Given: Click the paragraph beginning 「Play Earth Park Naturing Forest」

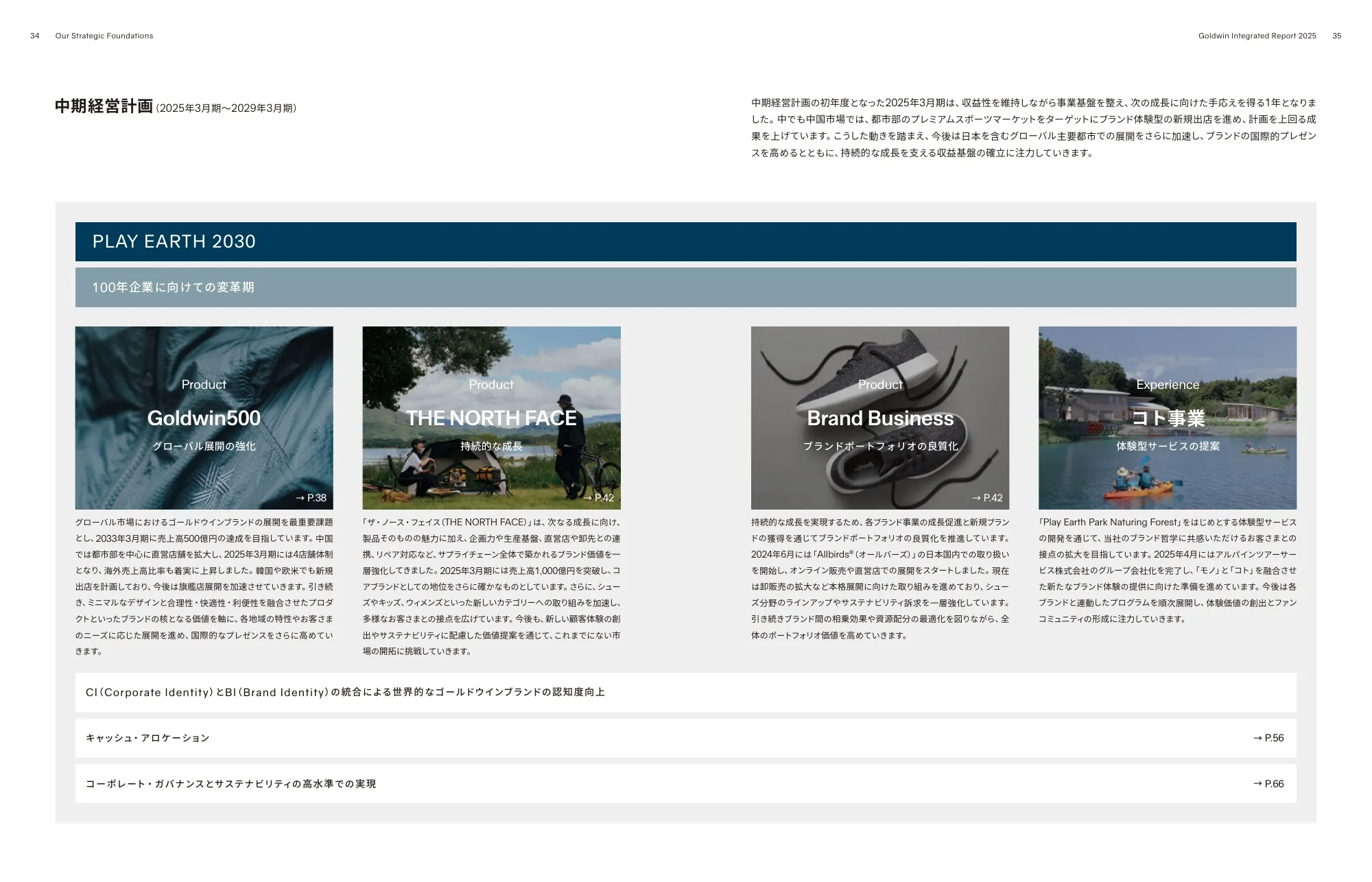Looking at the screenshot, I should pyautogui.click(x=1168, y=571).
